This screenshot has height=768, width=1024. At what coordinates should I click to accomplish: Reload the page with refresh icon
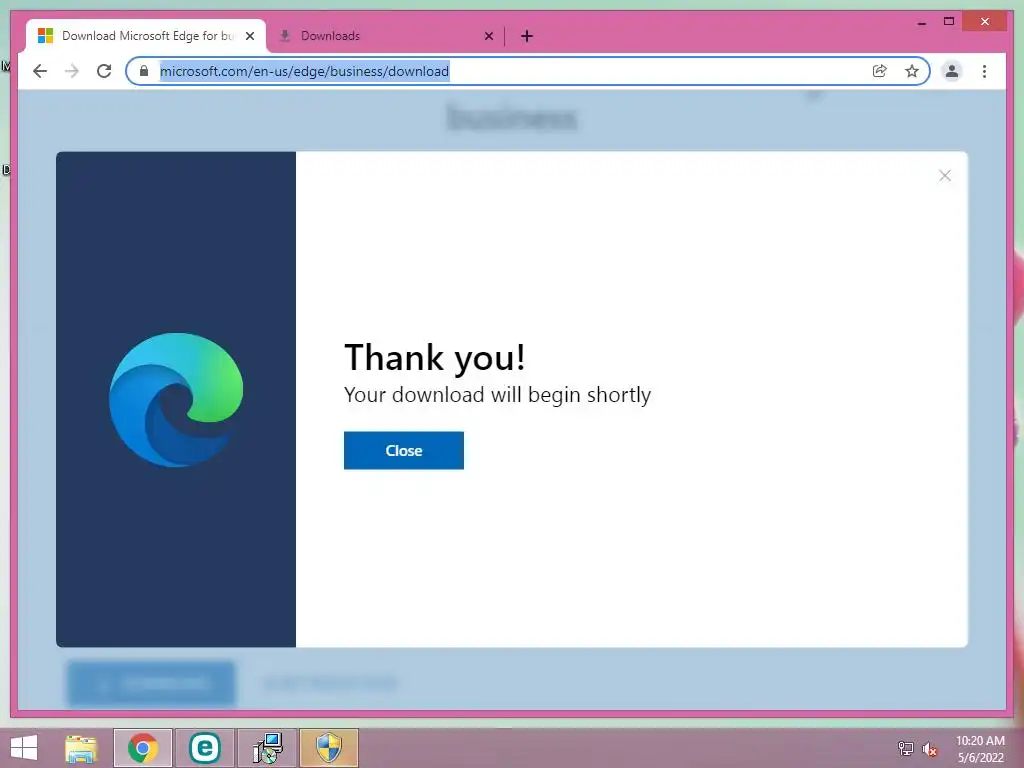[104, 71]
